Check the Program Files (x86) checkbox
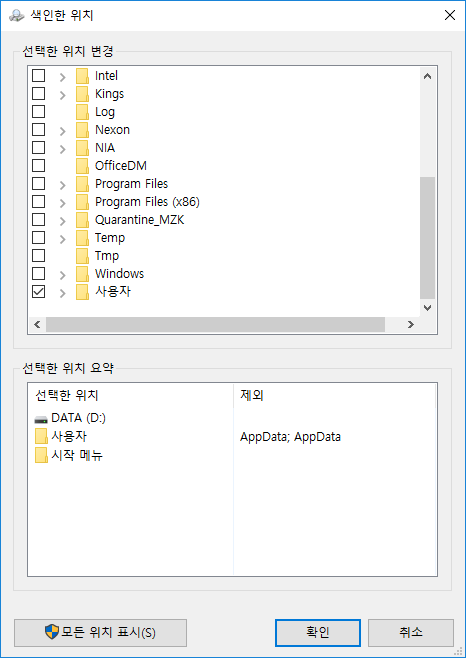The height and width of the screenshot is (658, 466). (x=39, y=201)
